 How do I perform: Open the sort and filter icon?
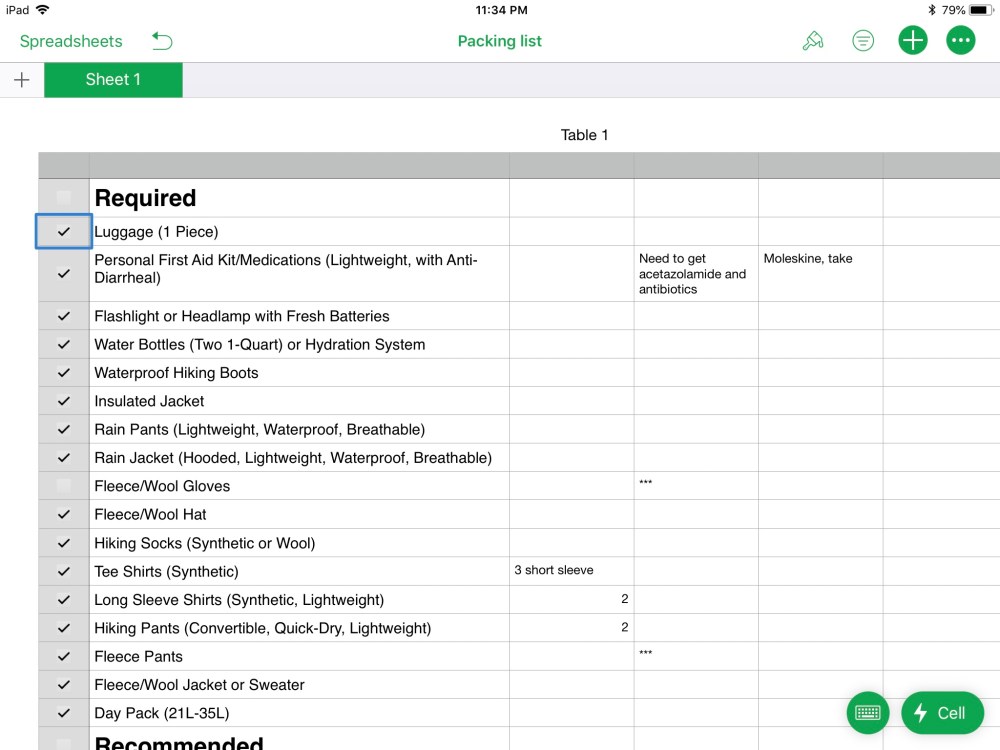click(x=863, y=41)
